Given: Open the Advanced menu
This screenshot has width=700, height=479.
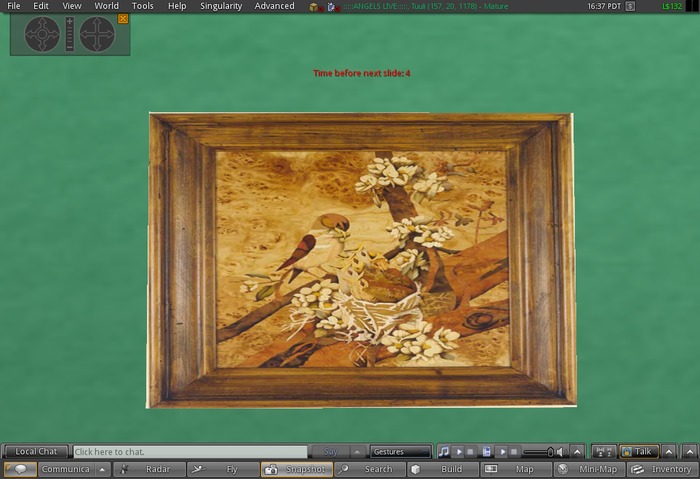Looking at the screenshot, I should coord(274,6).
